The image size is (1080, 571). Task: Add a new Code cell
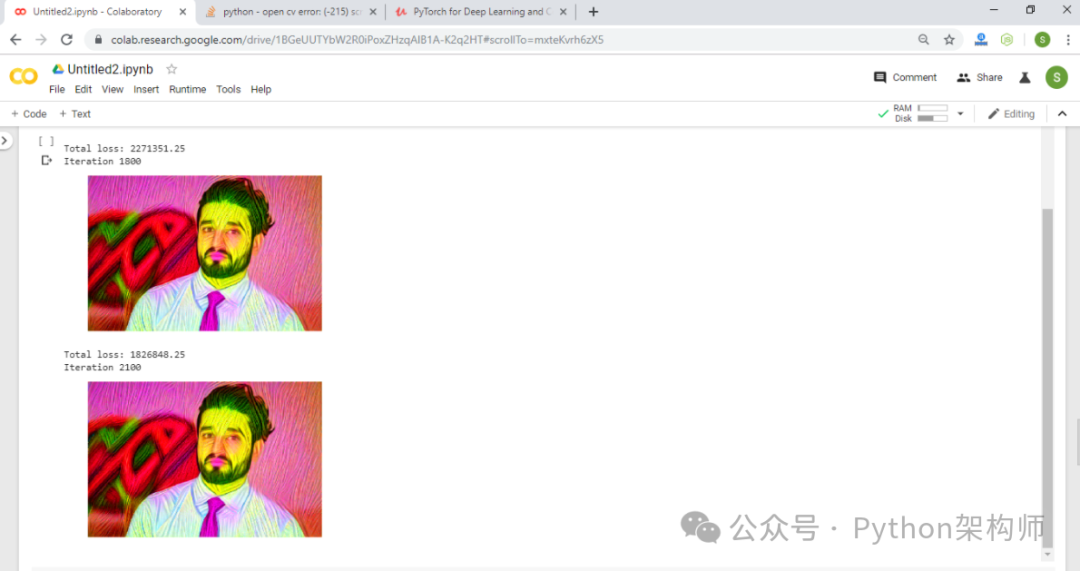[x=29, y=114]
